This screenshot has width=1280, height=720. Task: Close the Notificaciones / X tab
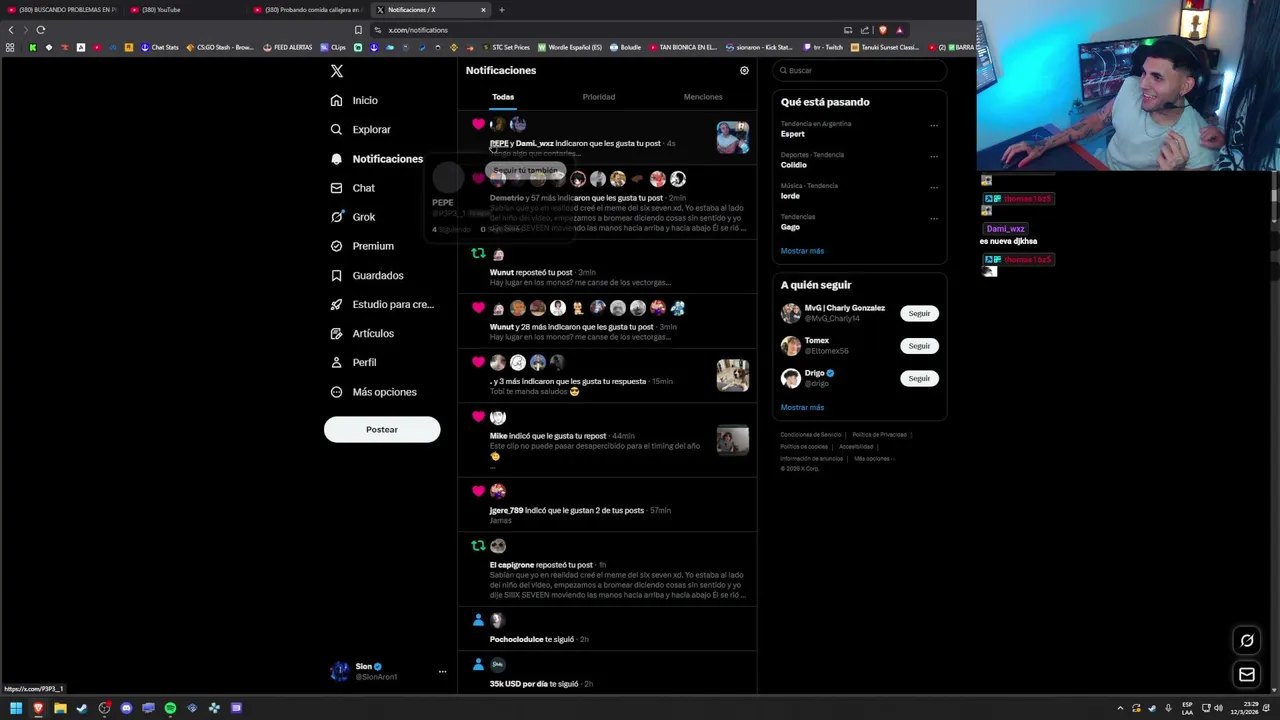pyautogui.click(x=483, y=10)
